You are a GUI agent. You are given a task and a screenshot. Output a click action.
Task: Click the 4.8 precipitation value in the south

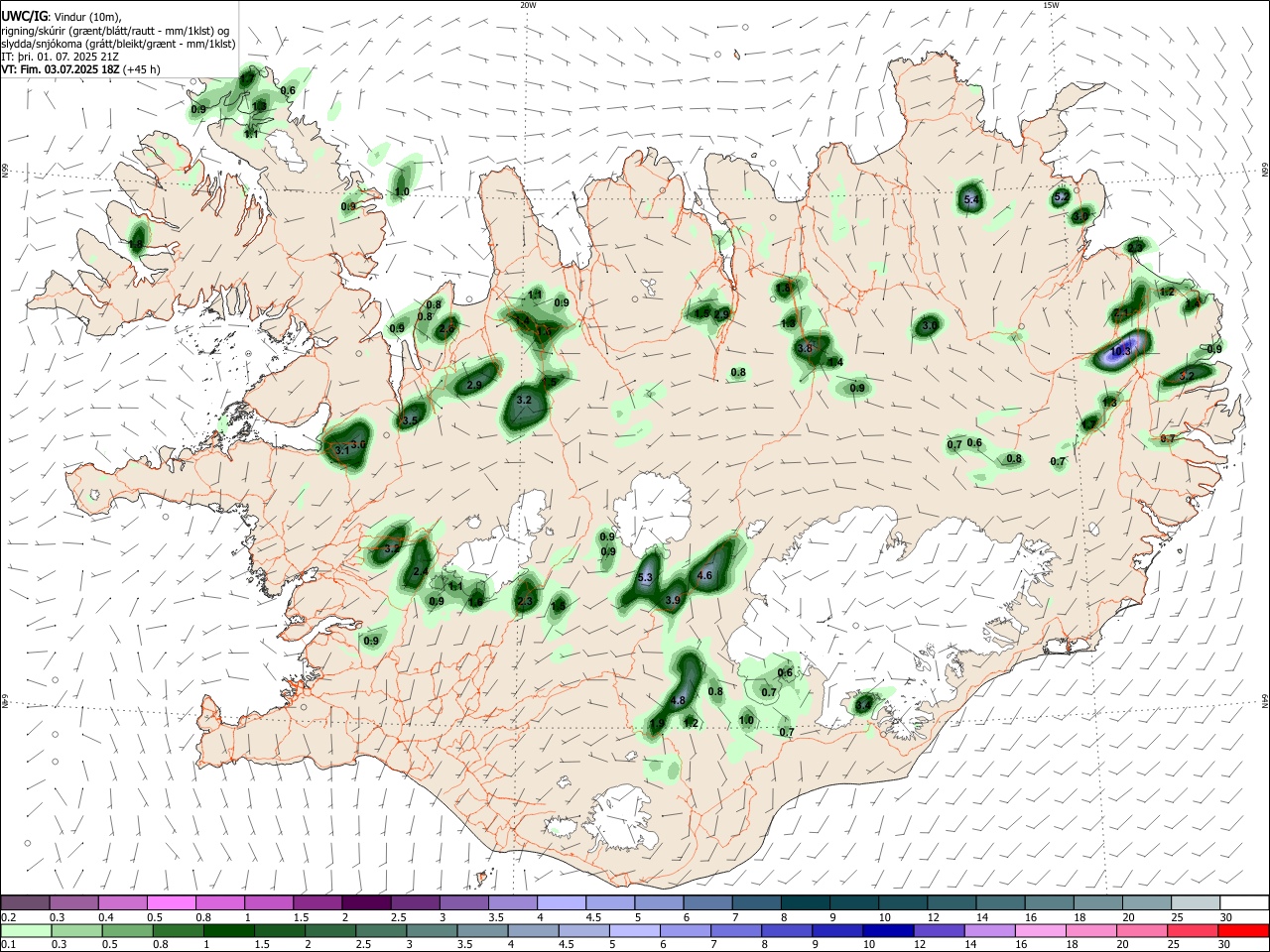coord(679,700)
